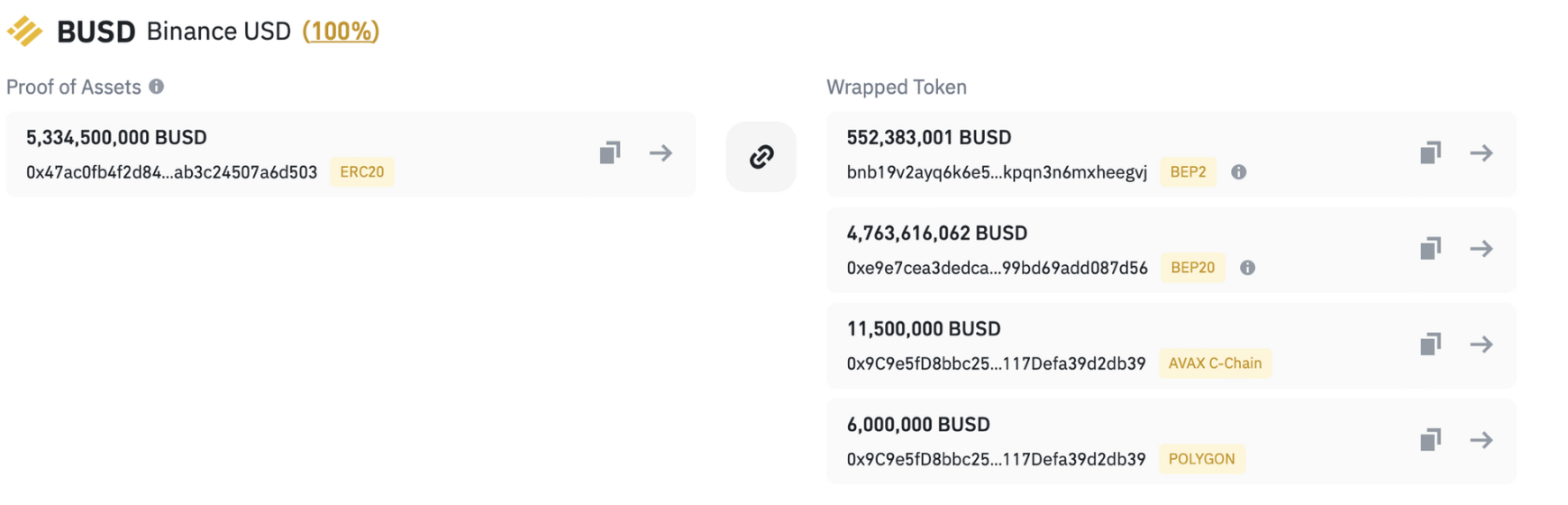Click the POLYGON network tag
The height and width of the screenshot is (505, 1568).
click(x=1201, y=459)
